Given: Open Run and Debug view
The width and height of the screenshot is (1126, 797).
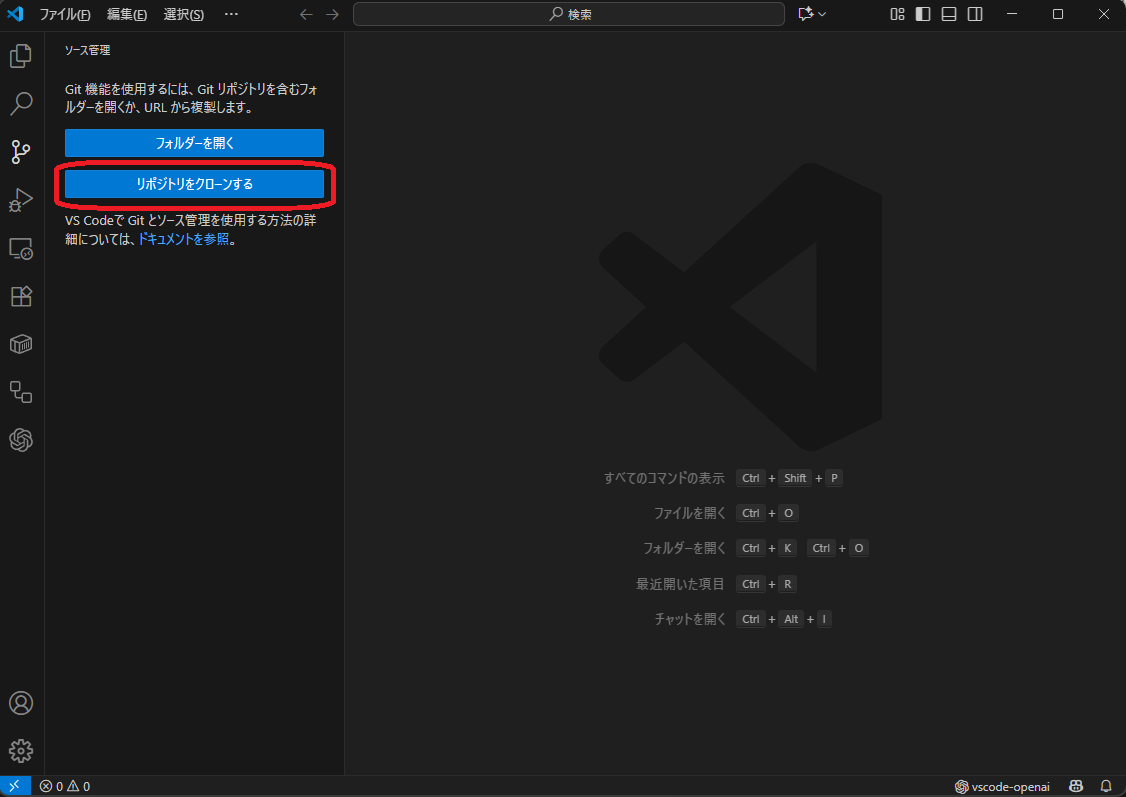Looking at the screenshot, I should (x=21, y=199).
